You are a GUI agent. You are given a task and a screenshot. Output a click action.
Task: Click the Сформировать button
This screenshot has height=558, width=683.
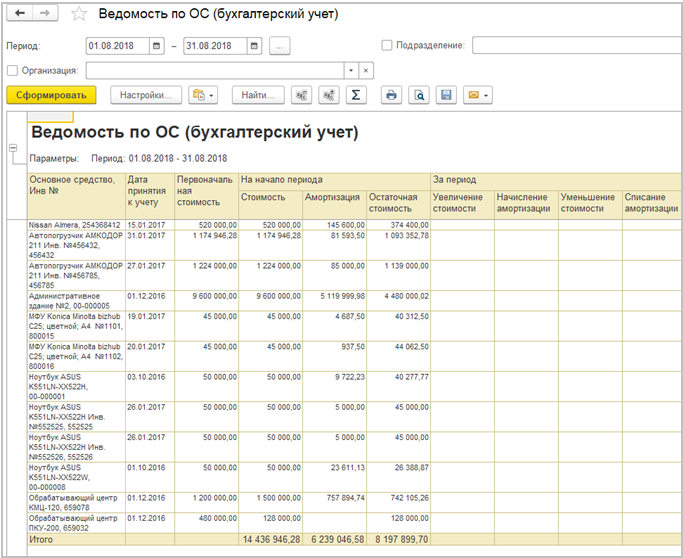(x=51, y=95)
